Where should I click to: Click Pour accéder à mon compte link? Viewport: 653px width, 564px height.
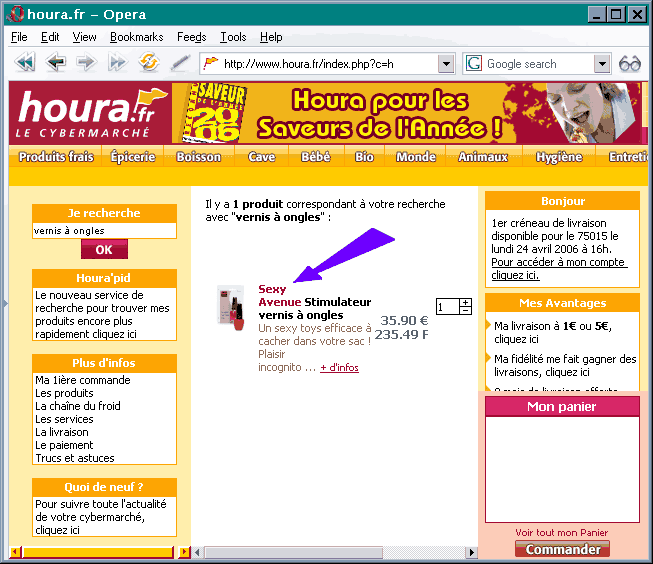pos(559,268)
